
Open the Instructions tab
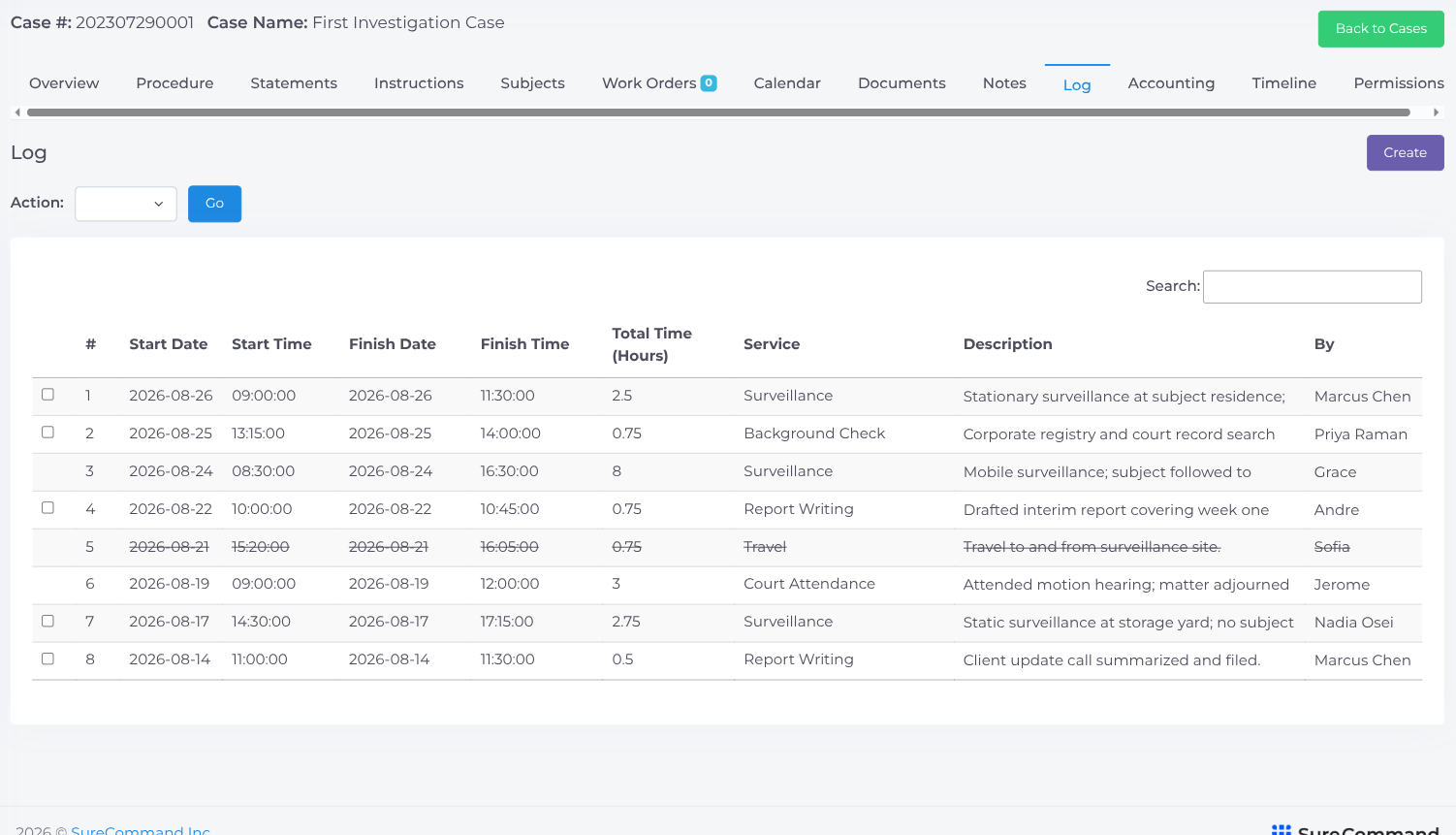[419, 83]
